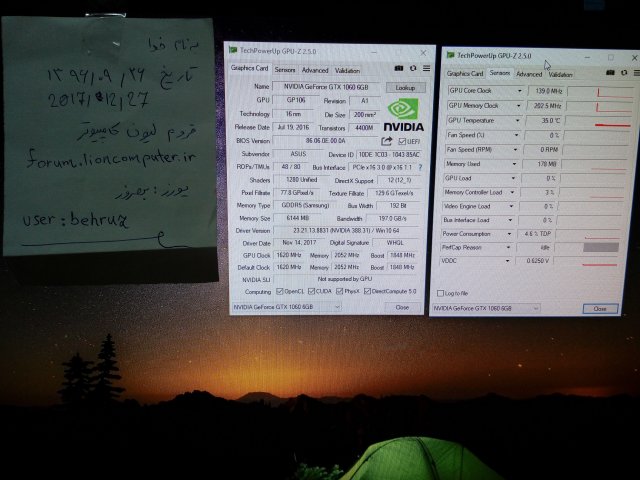Open the Memory Controller Load dropdown

click(512, 192)
